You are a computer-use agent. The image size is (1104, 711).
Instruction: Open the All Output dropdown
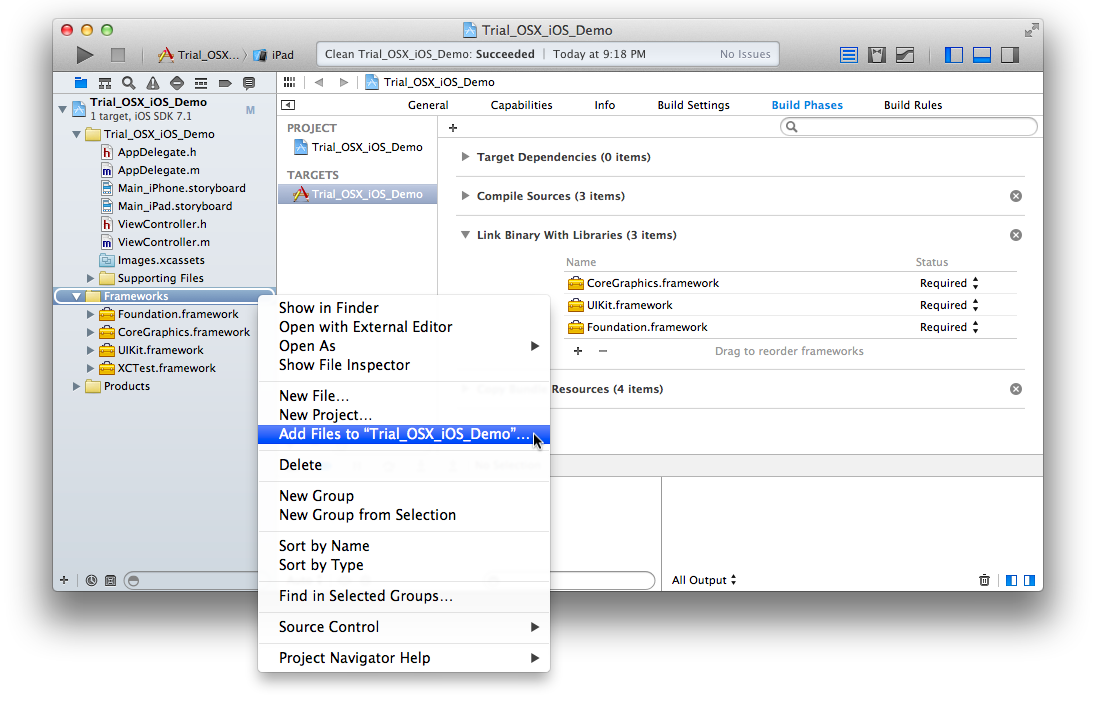point(704,580)
